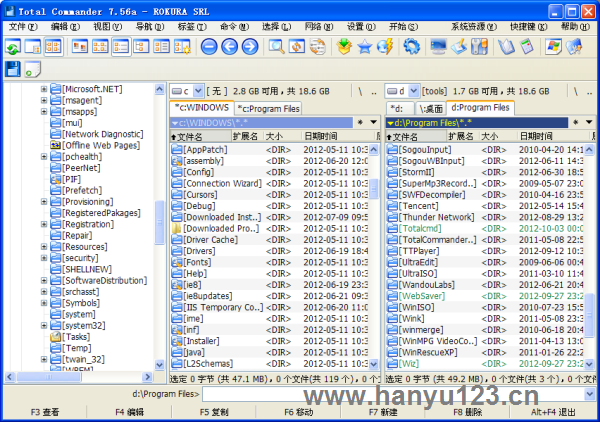Click the F6 移动 button
This screenshot has width=600, height=422.
coord(298,412)
